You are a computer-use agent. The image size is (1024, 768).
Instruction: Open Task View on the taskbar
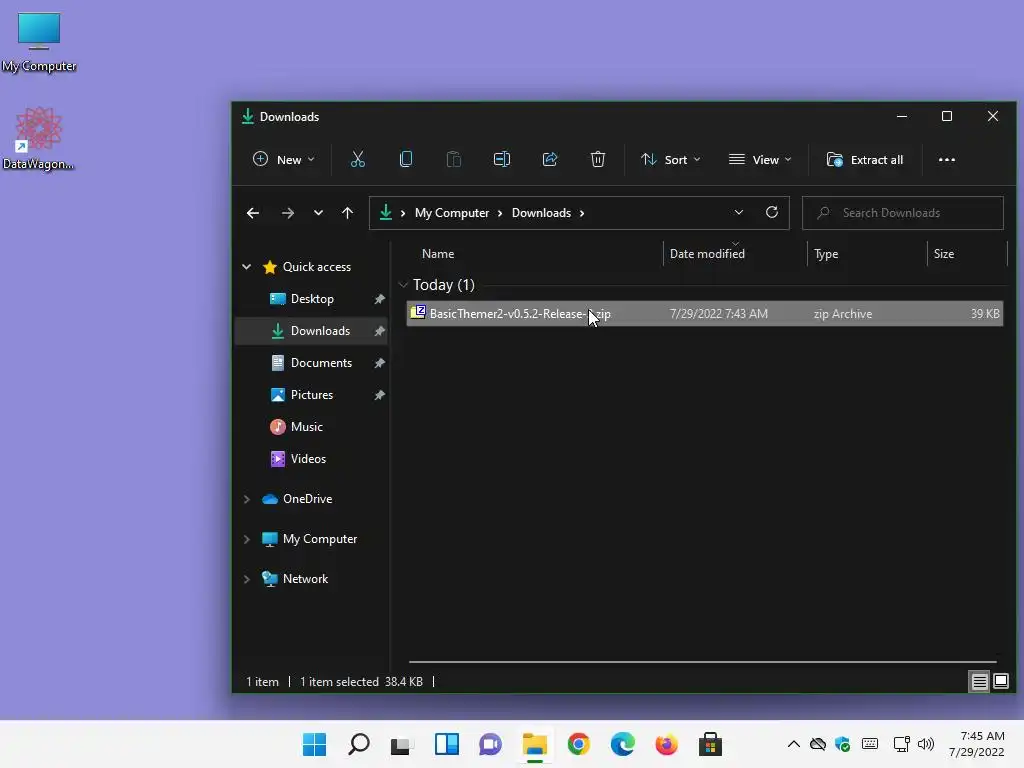(402, 744)
